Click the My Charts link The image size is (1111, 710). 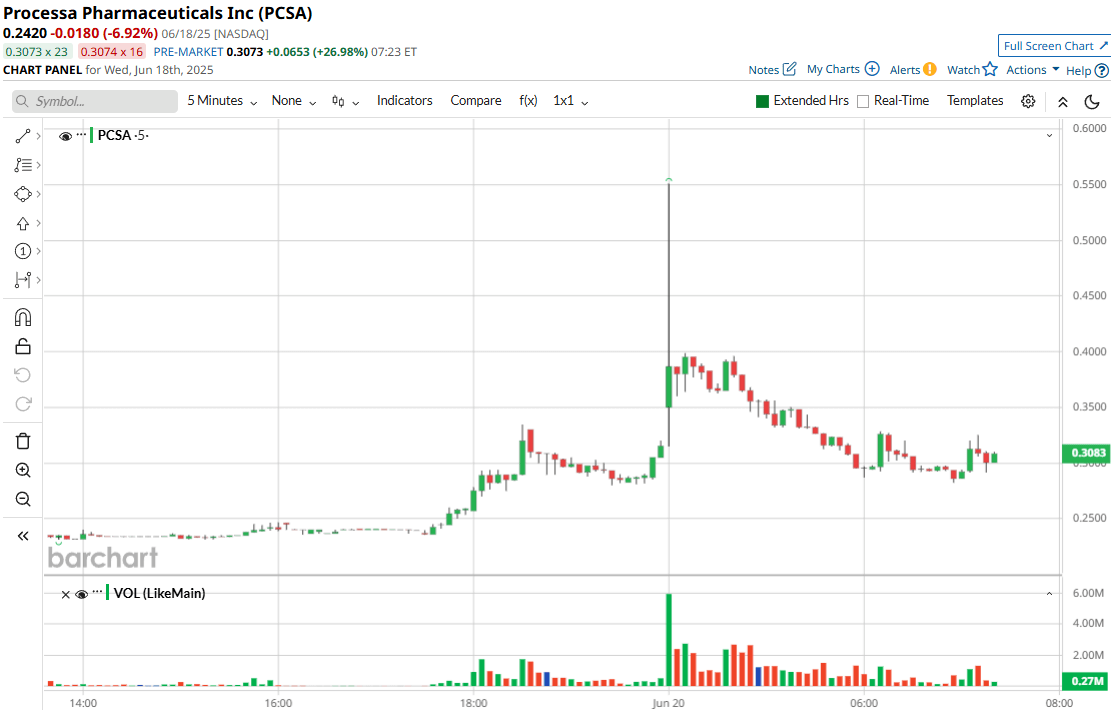pos(833,69)
